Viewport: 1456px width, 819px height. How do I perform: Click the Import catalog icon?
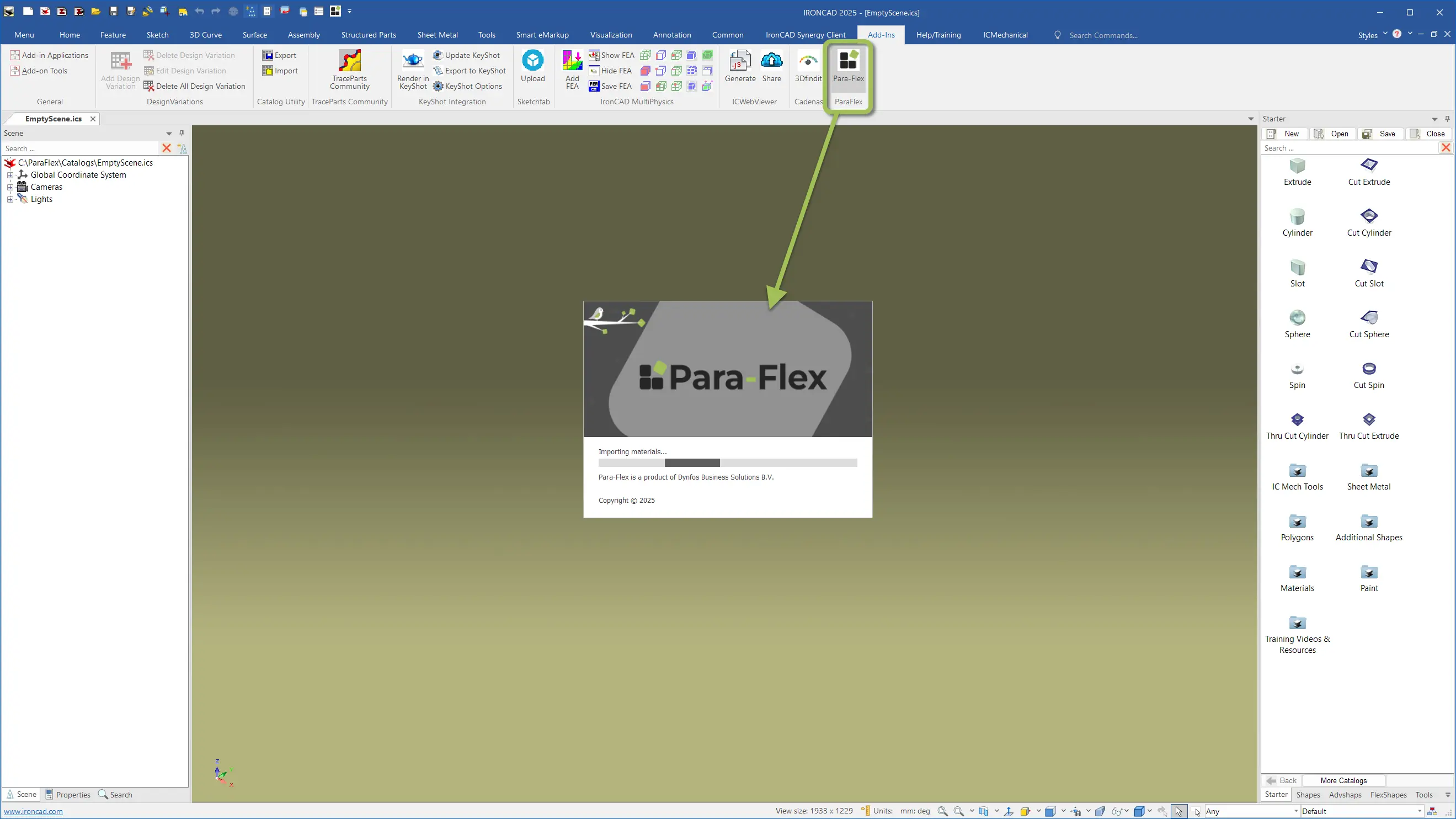point(267,71)
